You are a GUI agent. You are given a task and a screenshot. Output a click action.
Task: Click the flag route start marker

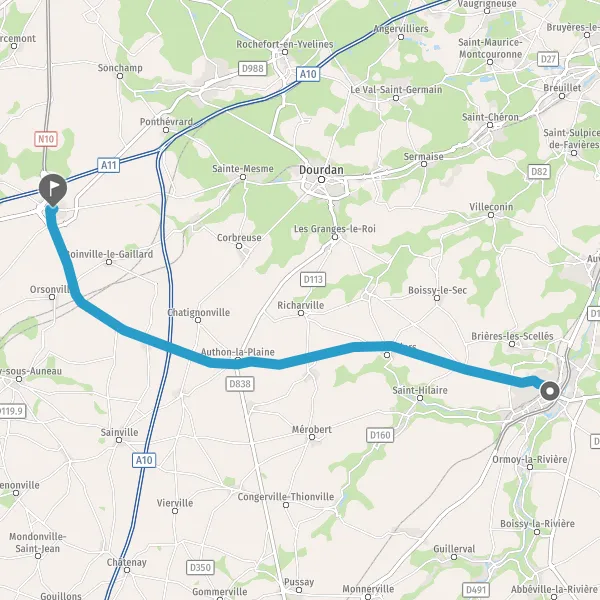53,189
